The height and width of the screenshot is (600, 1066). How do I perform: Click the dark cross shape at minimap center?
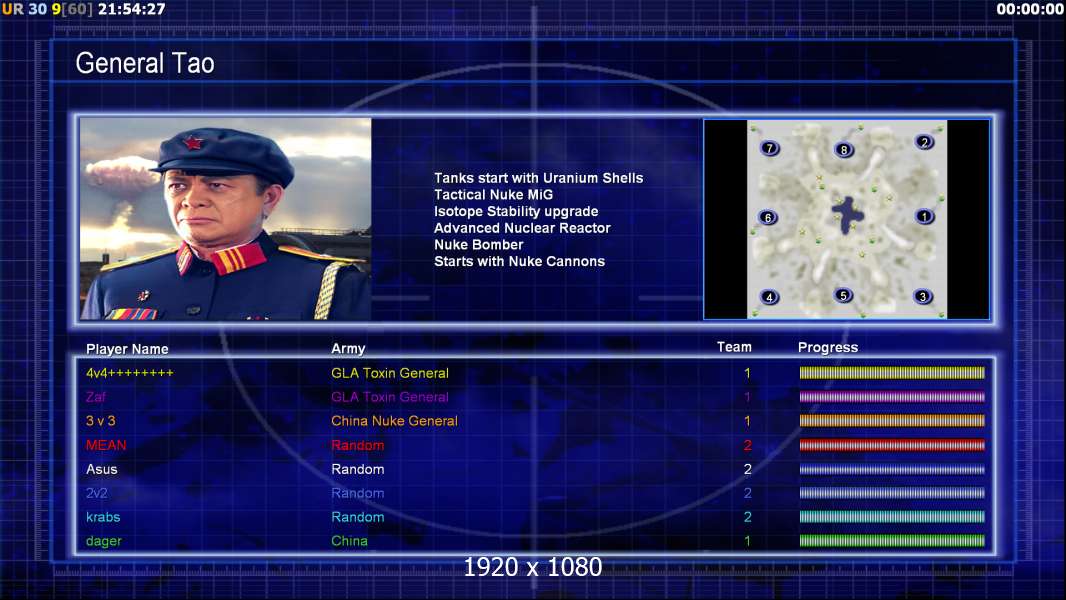(x=848, y=215)
